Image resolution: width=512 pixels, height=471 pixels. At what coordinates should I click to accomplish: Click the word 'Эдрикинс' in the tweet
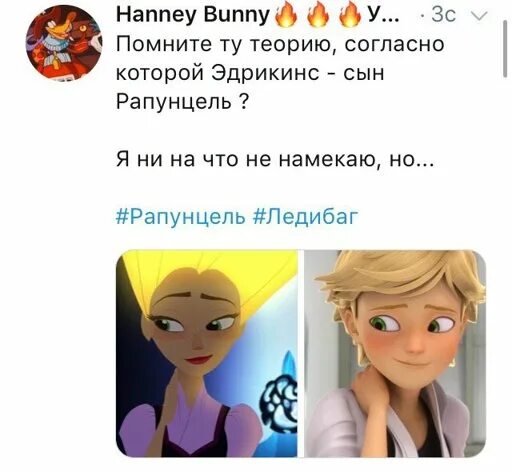(x=266, y=73)
